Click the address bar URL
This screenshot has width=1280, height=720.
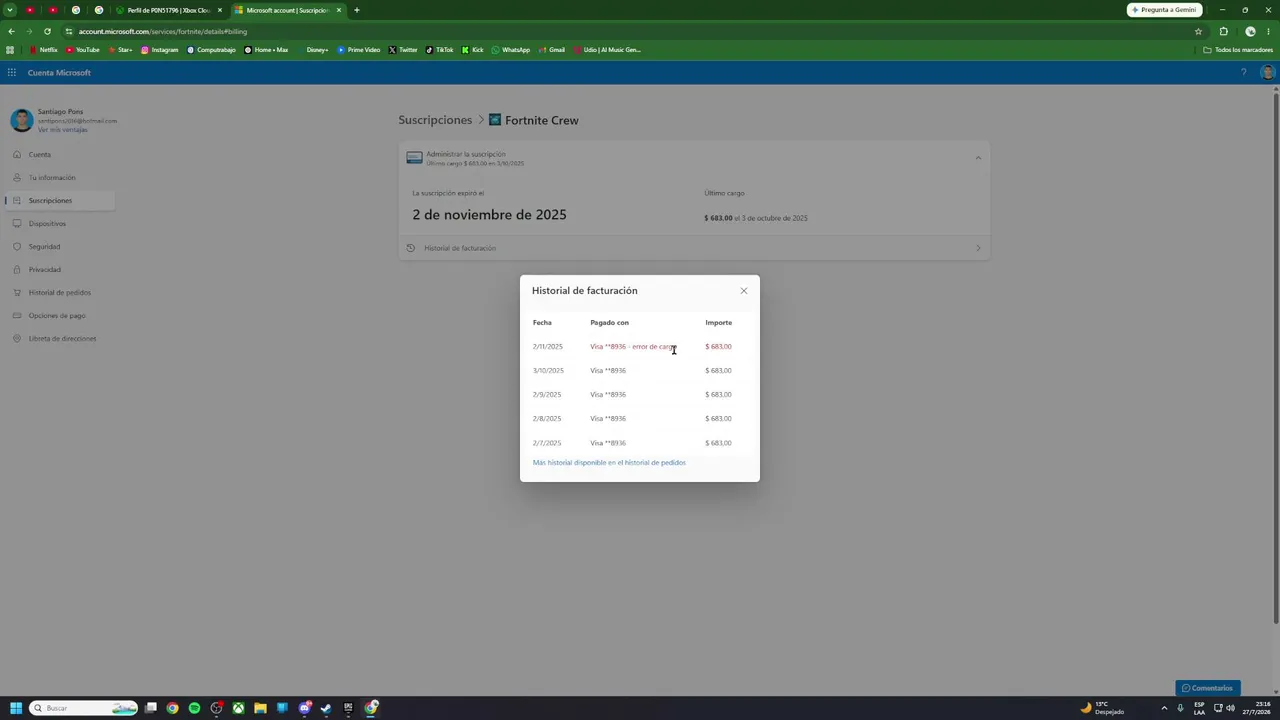(x=163, y=31)
